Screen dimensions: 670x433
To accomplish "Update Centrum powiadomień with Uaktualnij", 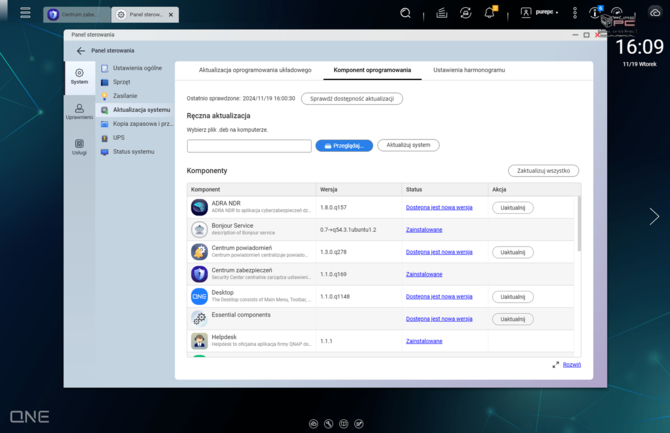I will pos(513,252).
